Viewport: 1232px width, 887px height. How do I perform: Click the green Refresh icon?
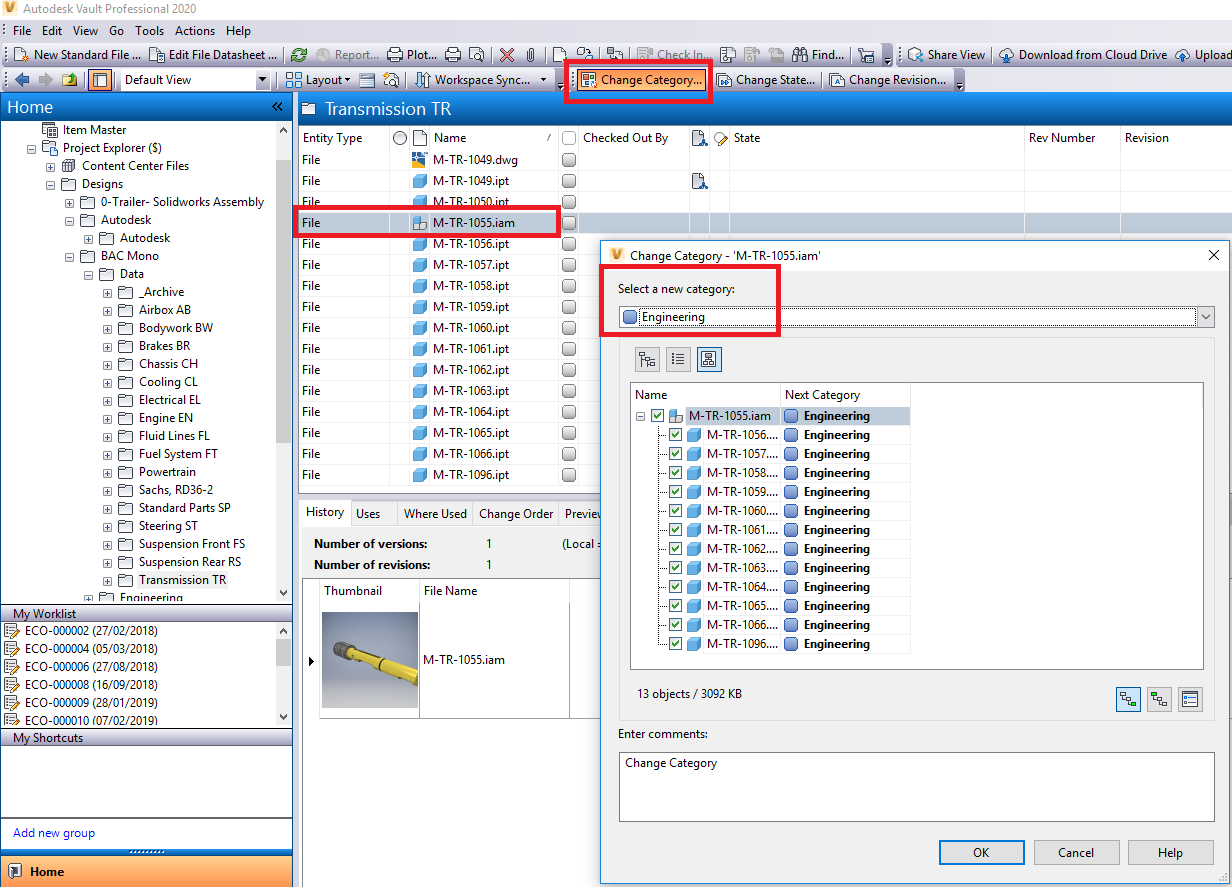(x=300, y=55)
